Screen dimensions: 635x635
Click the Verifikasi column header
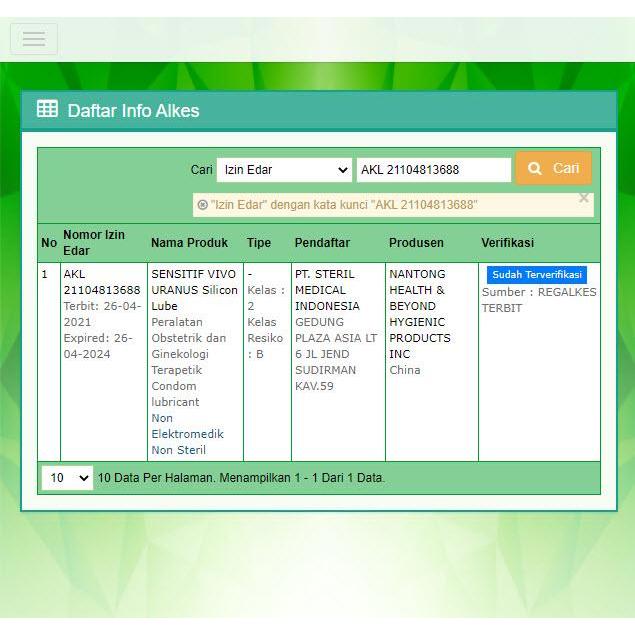(507, 243)
